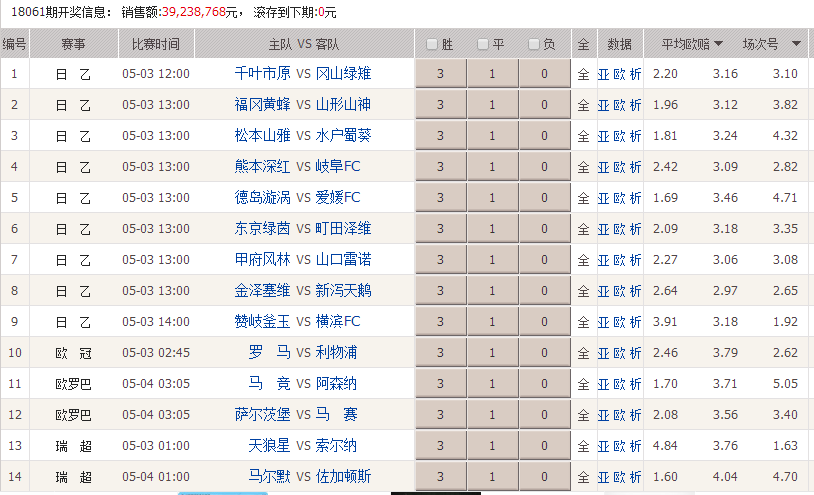Click the 编号 column header

(15, 44)
